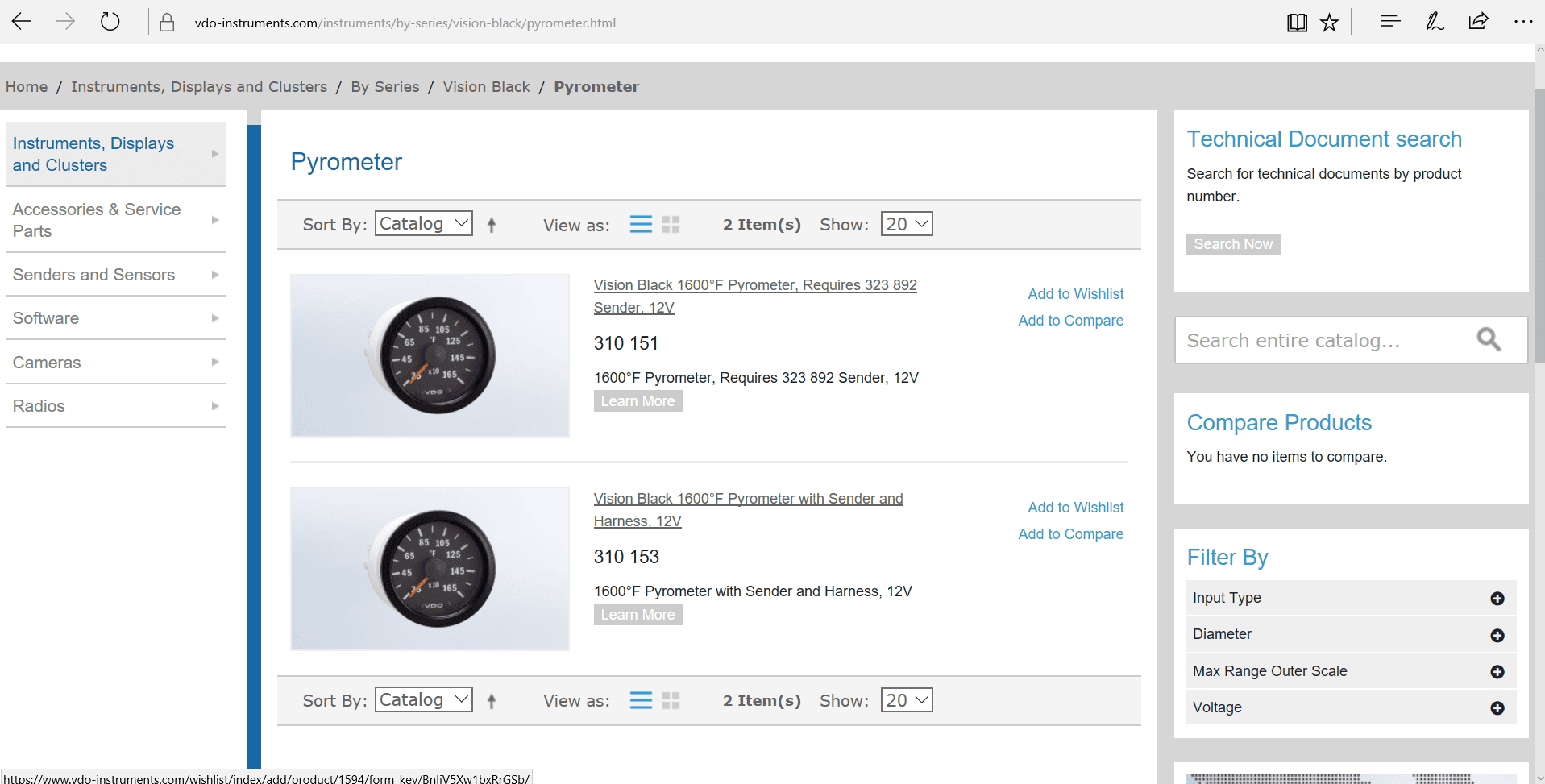This screenshot has width=1545, height=784.
Task: Click the 310 153 pyrometer gauge image
Action: pos(430,569)
